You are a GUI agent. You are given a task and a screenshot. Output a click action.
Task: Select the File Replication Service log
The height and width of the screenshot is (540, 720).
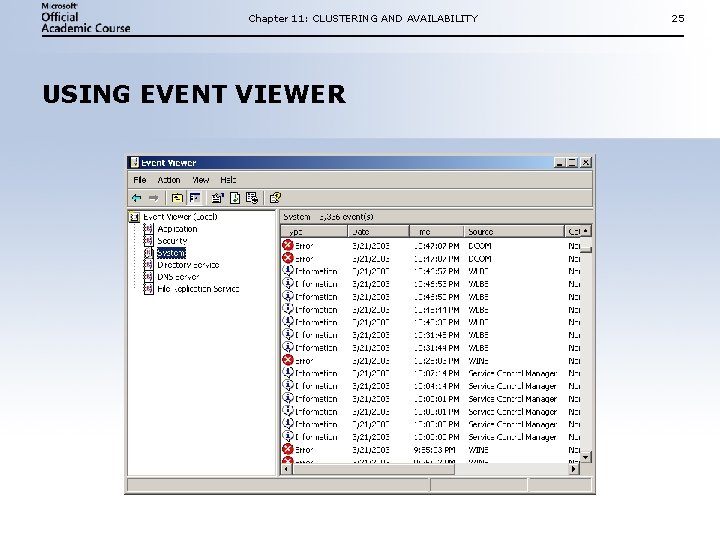coord(198,289)
